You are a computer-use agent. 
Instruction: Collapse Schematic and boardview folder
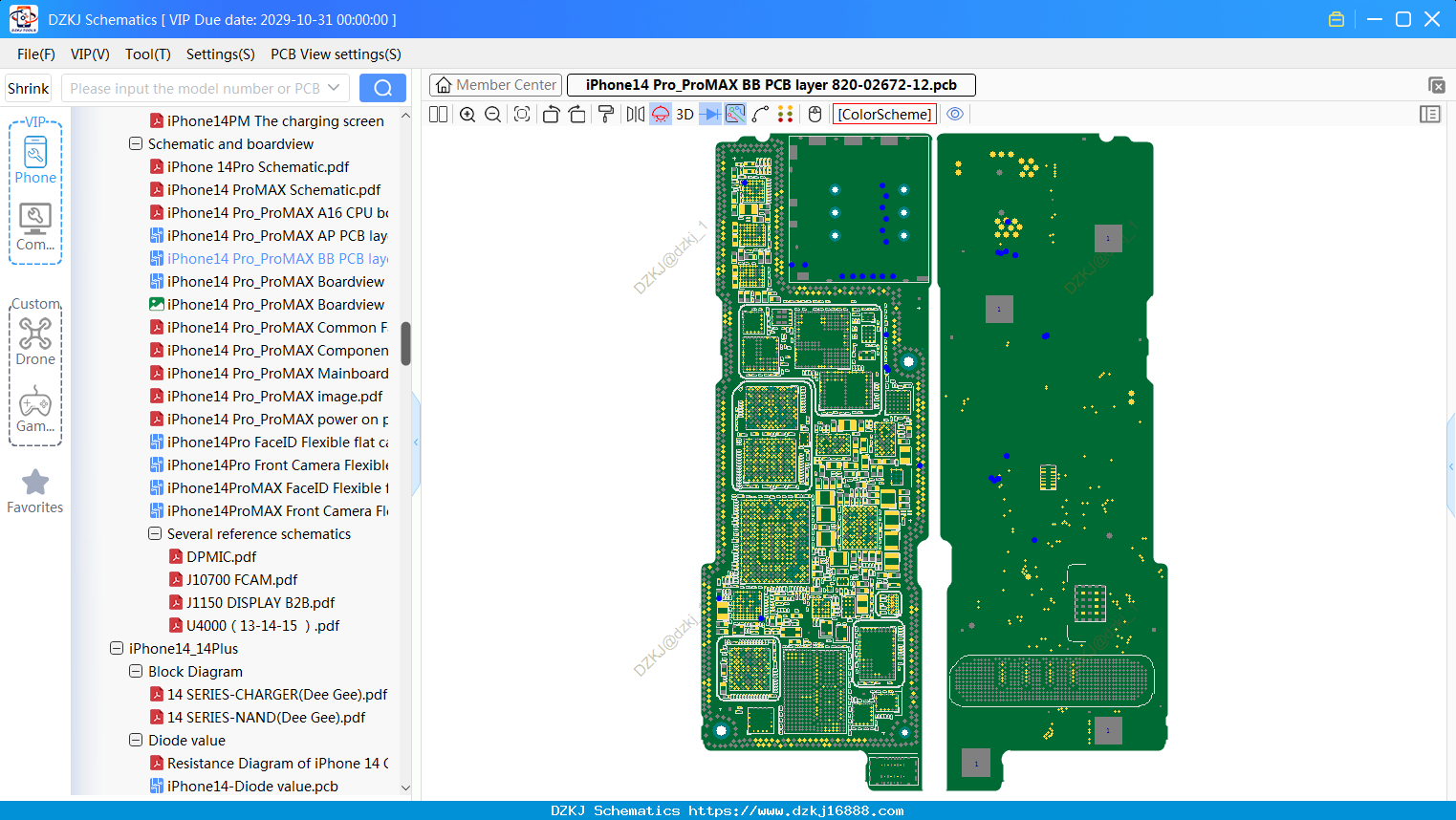pos(136,144)
